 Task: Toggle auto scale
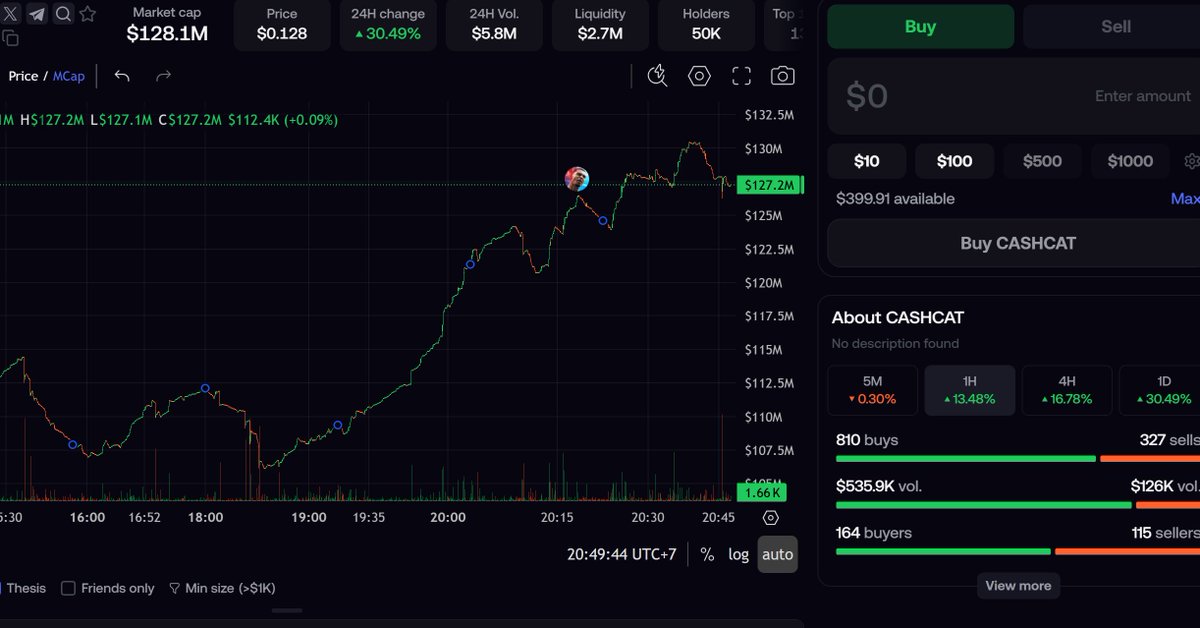click(777, 554)
